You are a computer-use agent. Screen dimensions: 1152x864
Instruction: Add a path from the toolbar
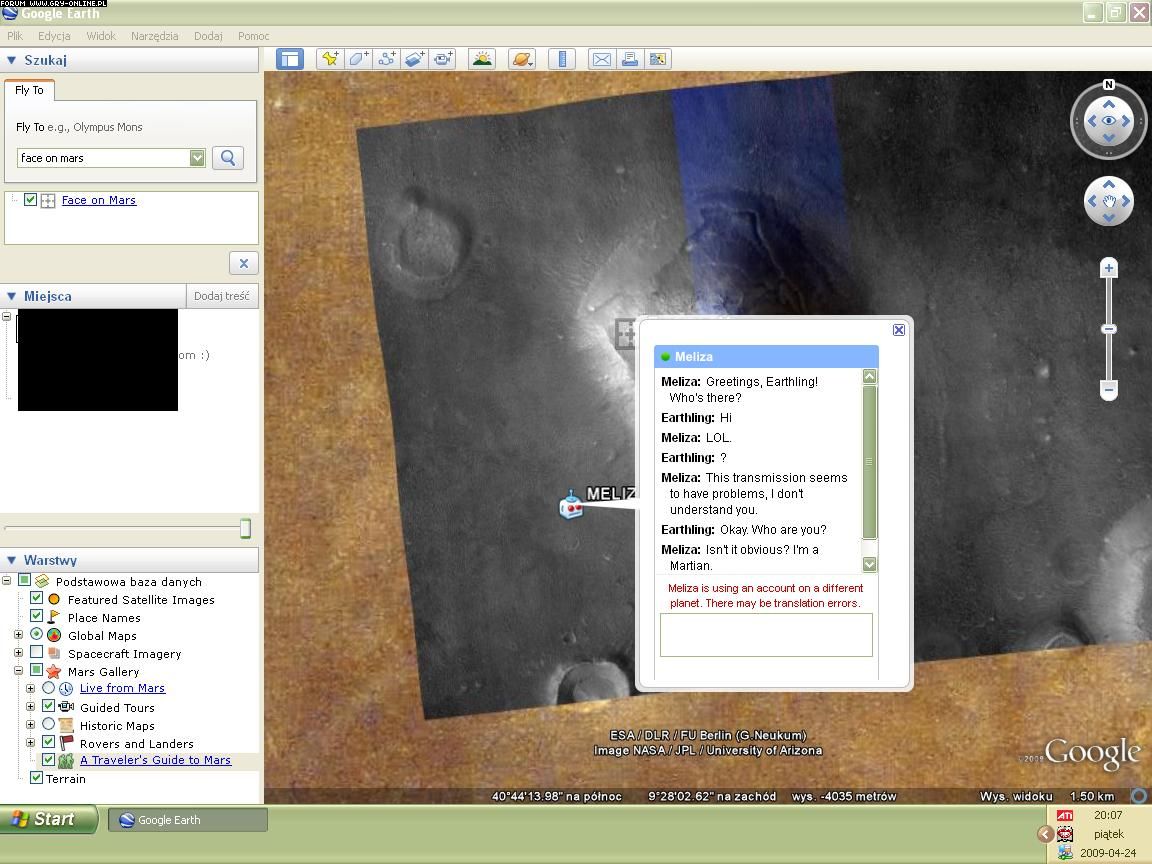386,60
